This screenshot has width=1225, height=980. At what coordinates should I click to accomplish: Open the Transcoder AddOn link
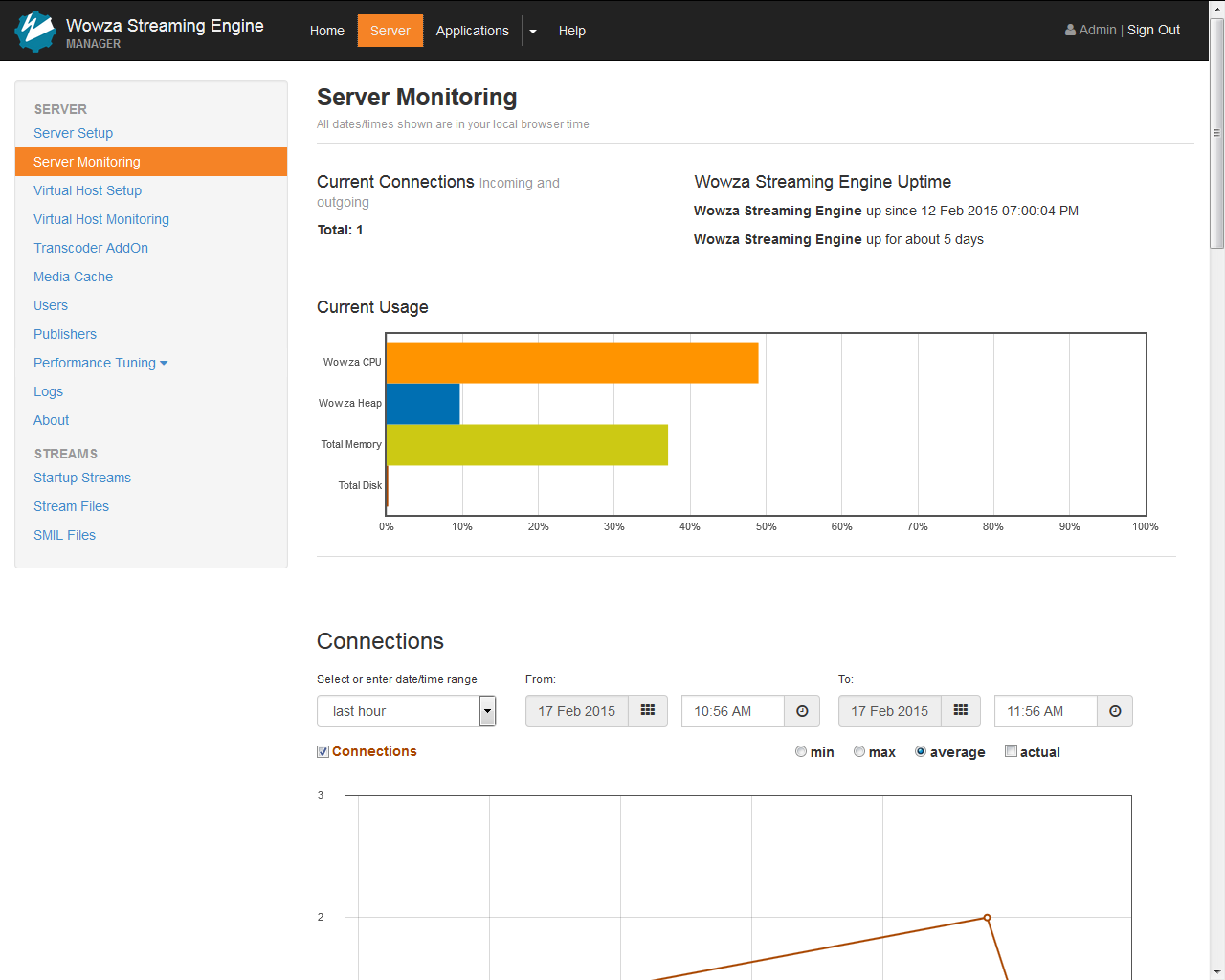91,248
